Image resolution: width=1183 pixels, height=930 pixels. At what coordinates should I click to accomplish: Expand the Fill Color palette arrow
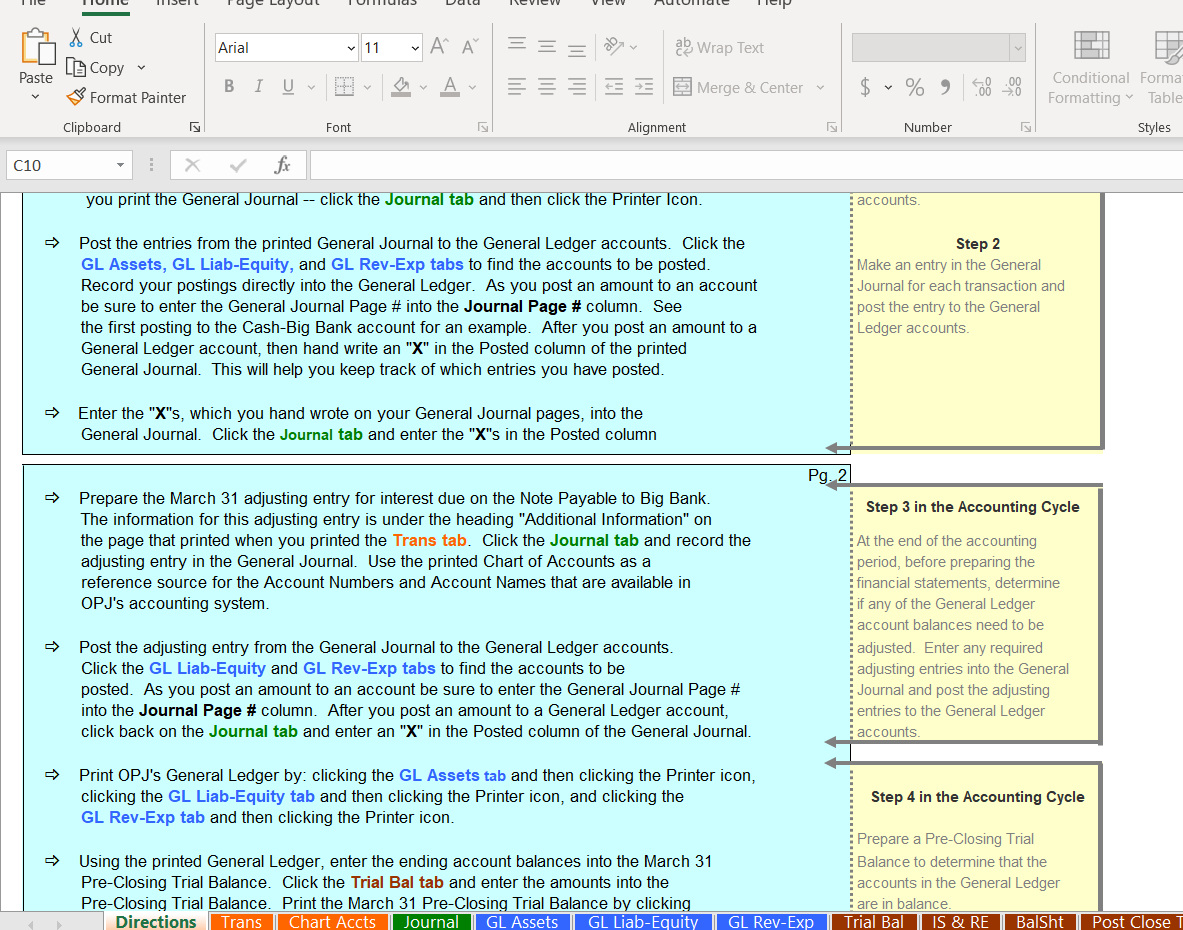pos(423,87)
